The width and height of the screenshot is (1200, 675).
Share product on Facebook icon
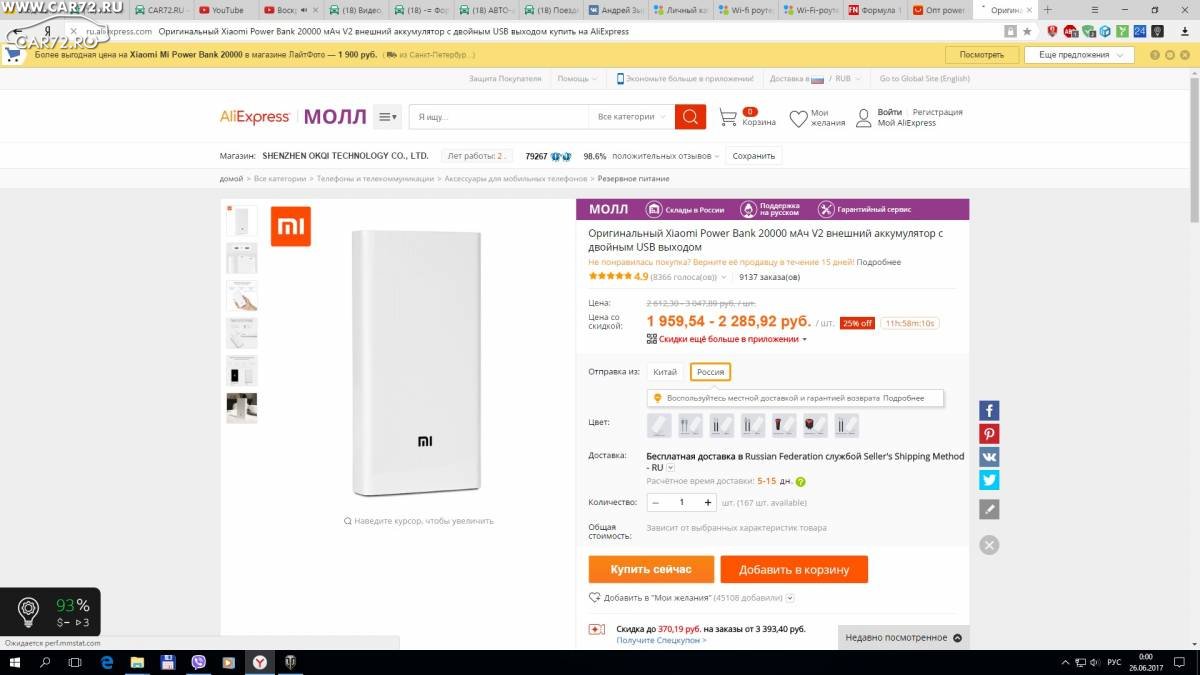coord(989,411)
